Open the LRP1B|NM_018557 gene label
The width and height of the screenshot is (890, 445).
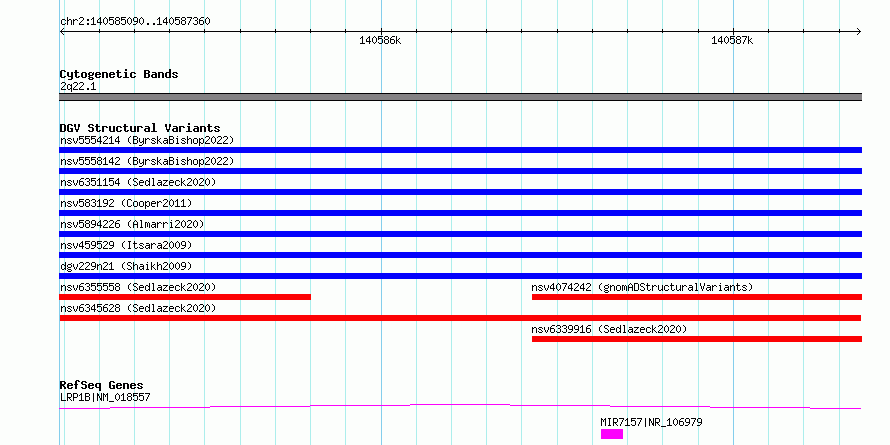click(x=105, y=397)
